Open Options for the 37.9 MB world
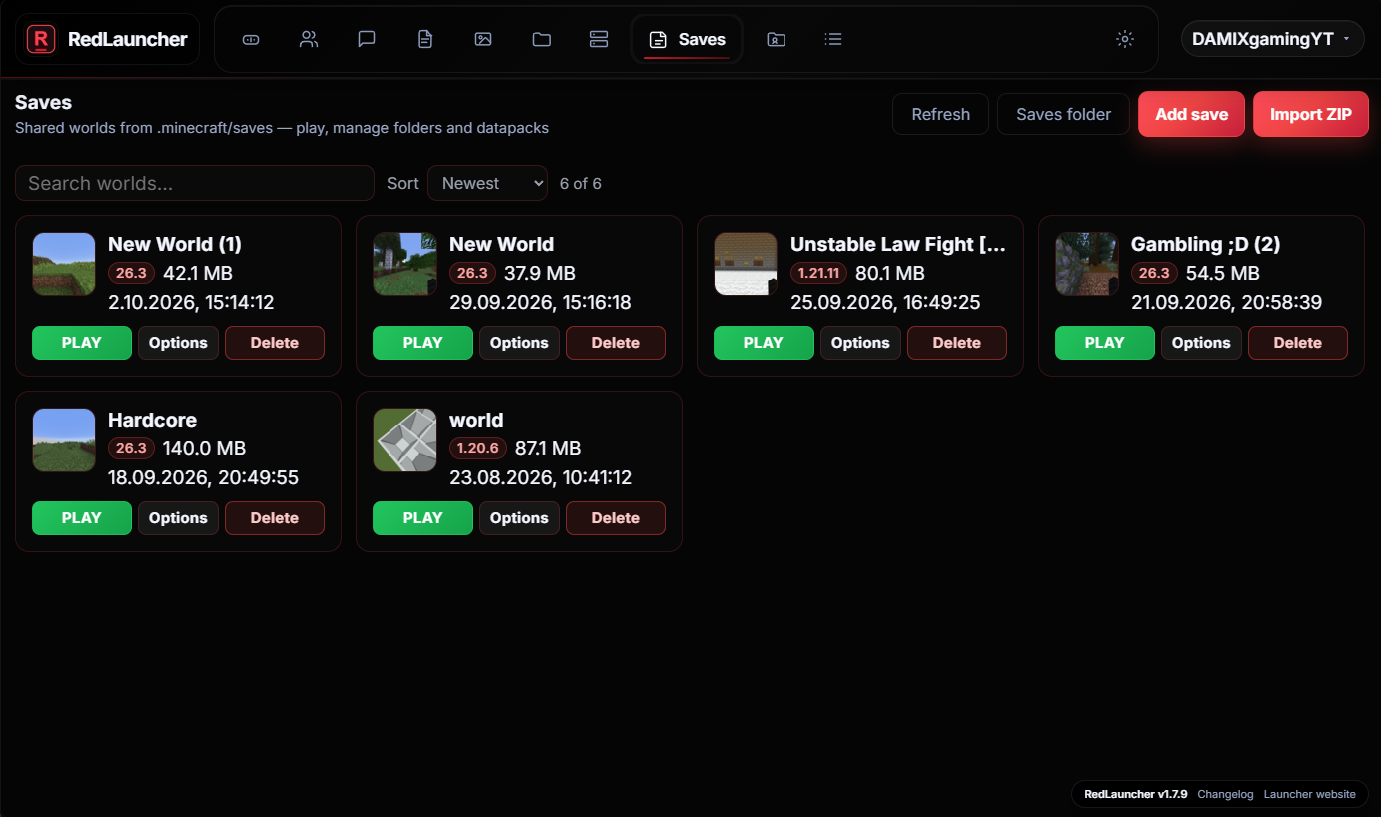 (x=519, y=343)
